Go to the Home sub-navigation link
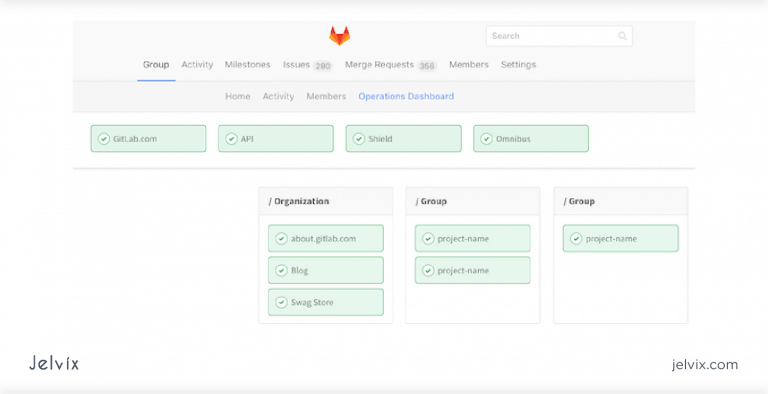This screenshot has height=394, width=768. tap(238, 97)
